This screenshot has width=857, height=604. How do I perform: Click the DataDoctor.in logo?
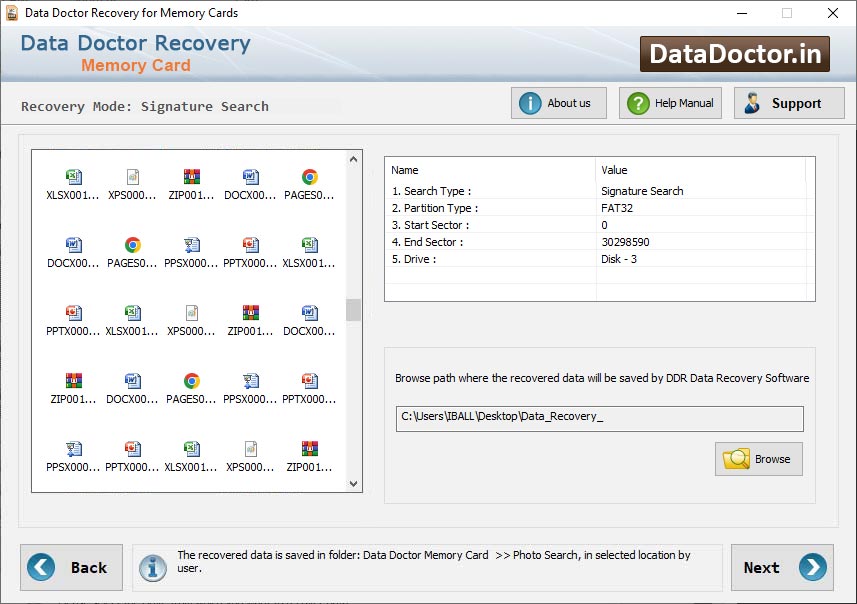pyautogui.click(x=735, y=53)
